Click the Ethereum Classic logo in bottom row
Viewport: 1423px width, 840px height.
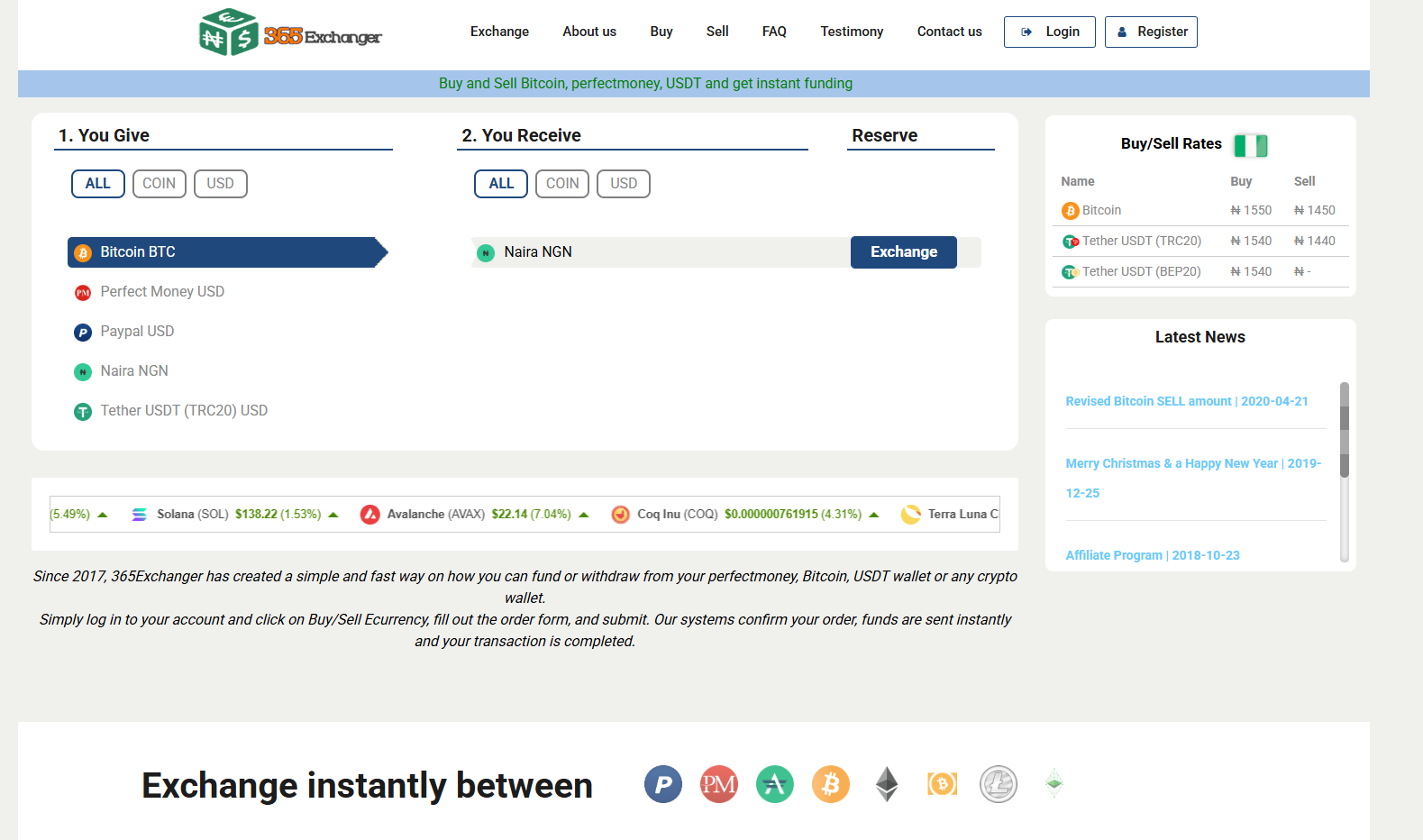click(1054, 783)
